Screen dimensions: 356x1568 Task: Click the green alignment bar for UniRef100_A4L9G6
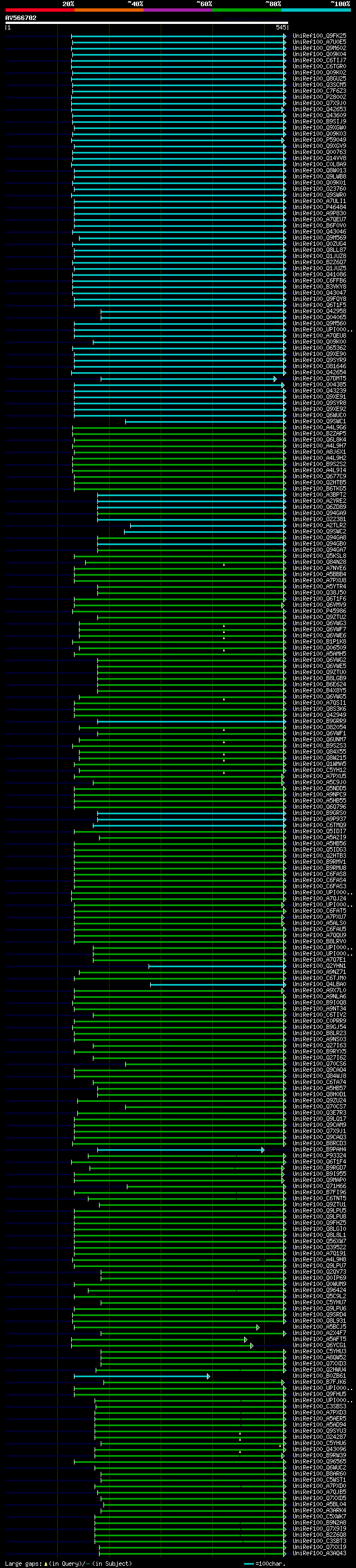(x=180, y=427)
